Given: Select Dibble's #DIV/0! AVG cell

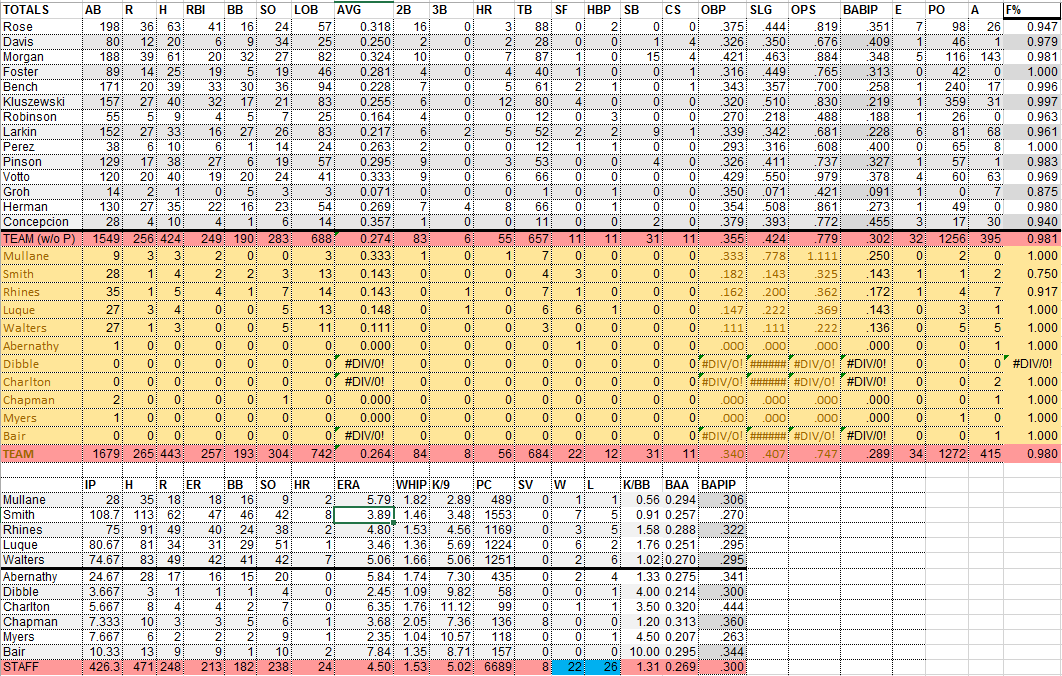Looking at the screenshot, I should pyautogui.click(x=364, y=364).
